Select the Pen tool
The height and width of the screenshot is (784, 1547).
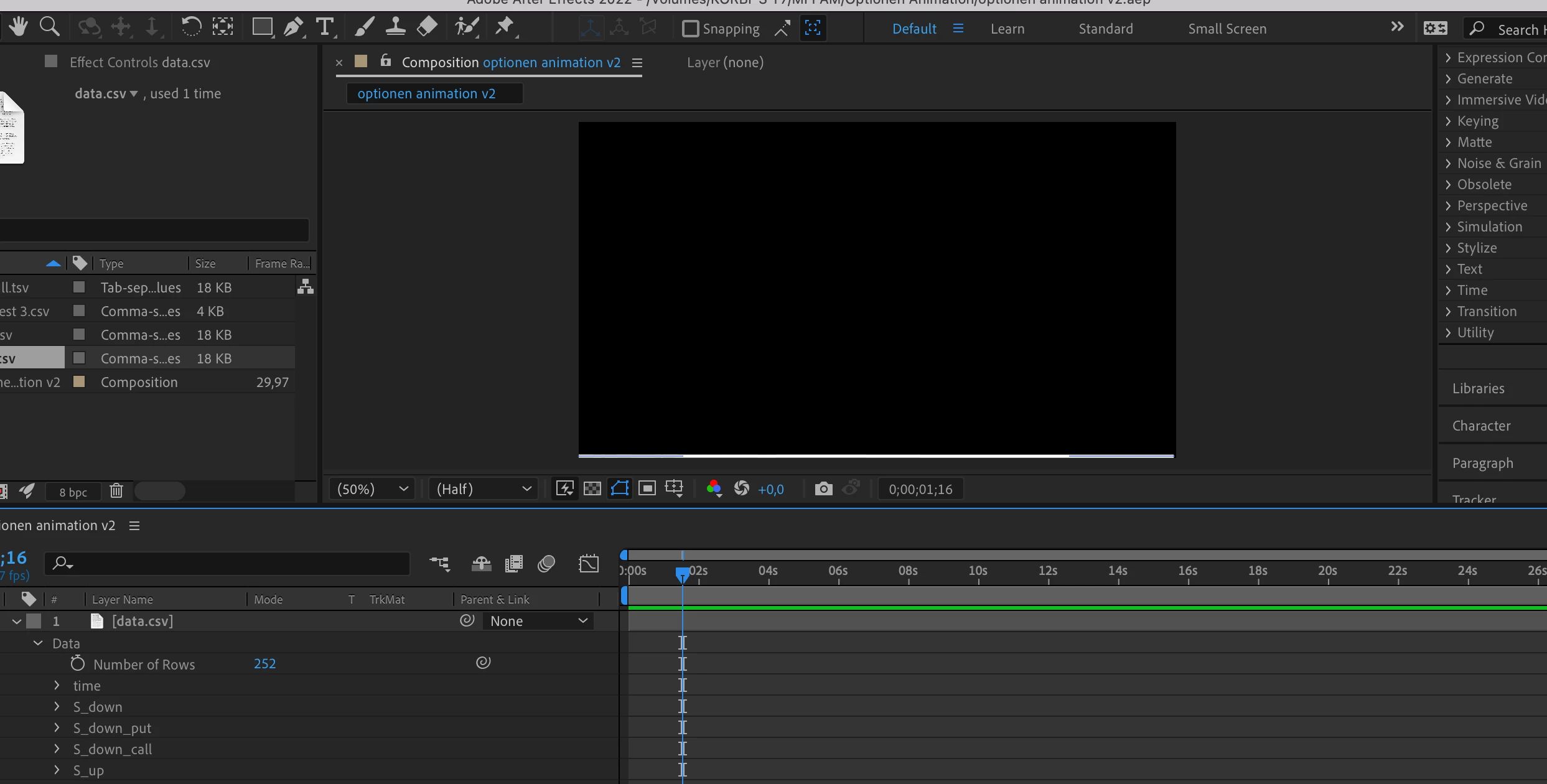tap(292, 27)
